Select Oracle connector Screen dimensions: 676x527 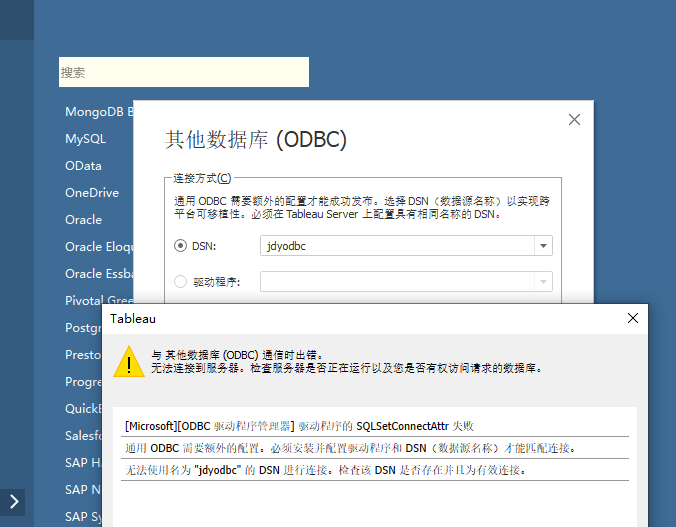(84, 220)
